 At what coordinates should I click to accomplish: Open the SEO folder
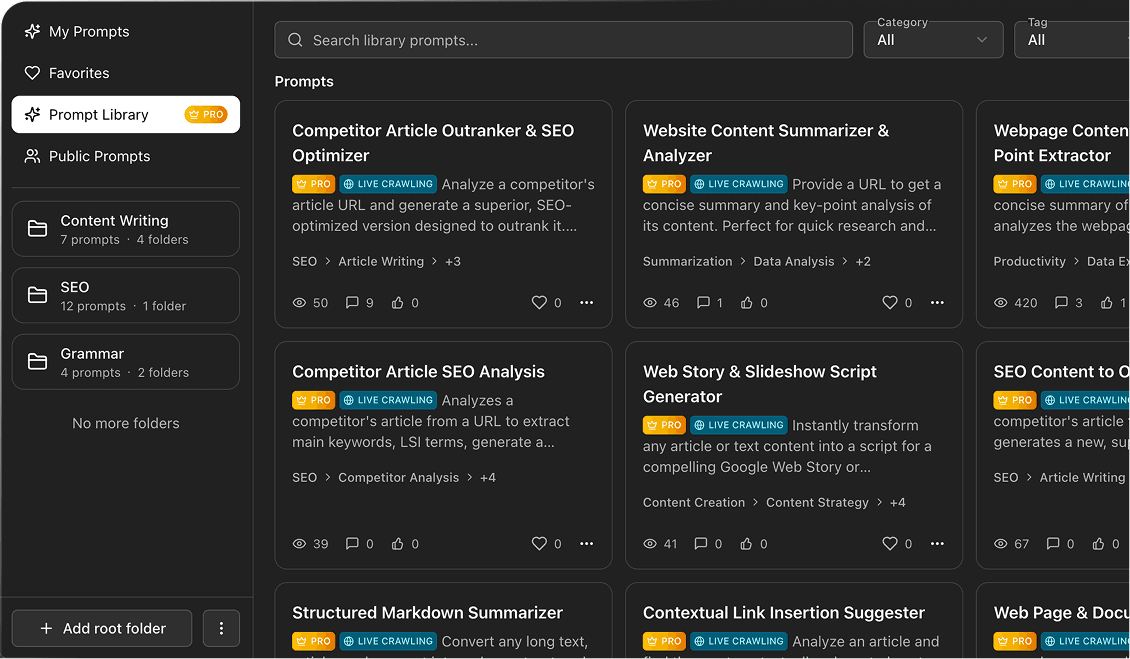[x=125, y=296]
